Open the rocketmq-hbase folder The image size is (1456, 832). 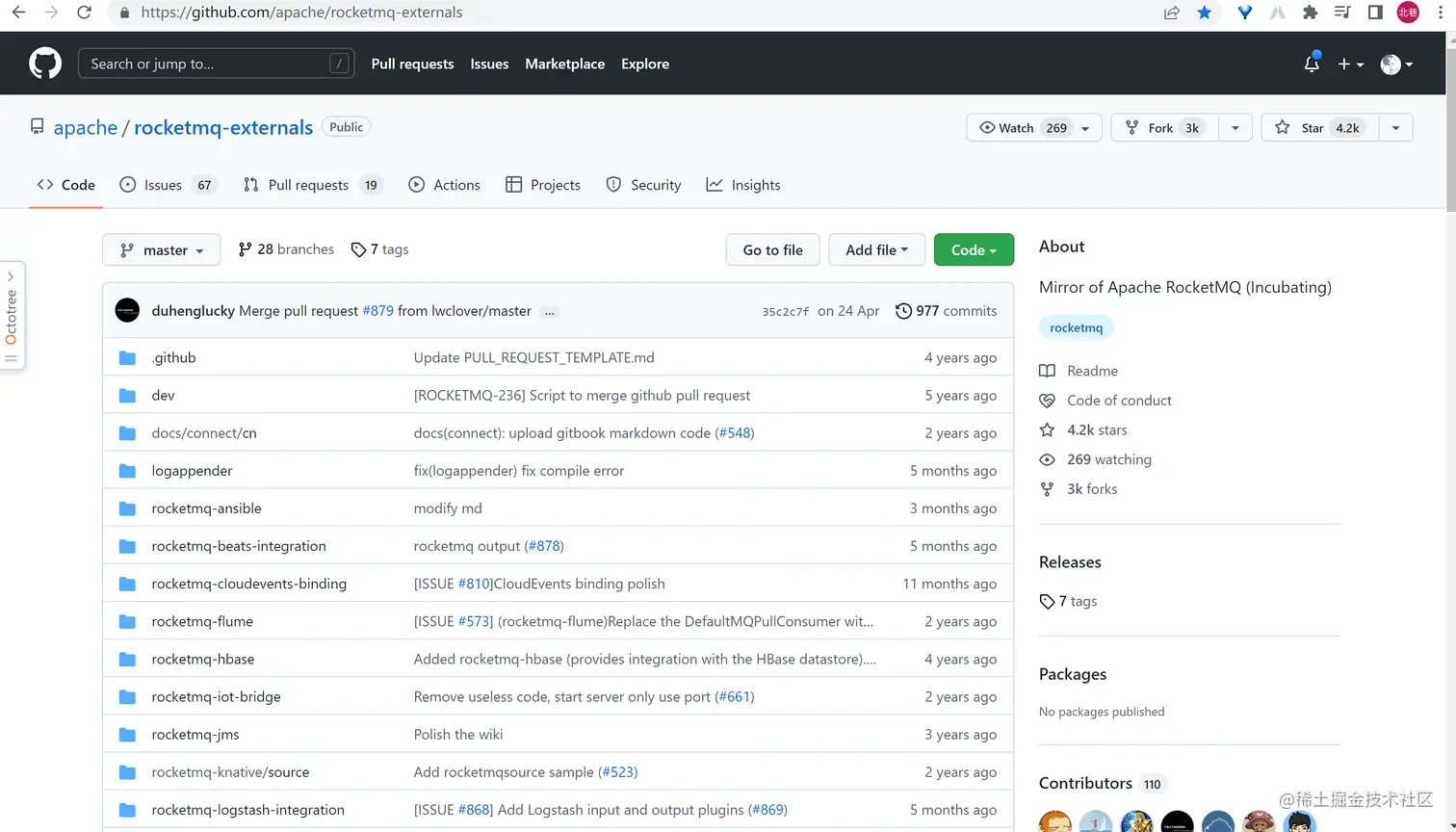(x=203, y=659)
